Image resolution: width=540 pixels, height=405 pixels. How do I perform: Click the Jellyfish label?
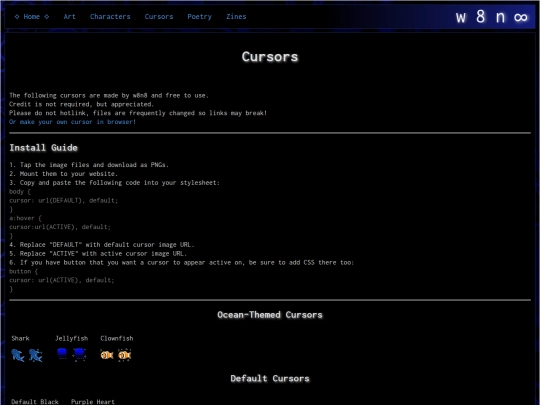click(72, 338)
